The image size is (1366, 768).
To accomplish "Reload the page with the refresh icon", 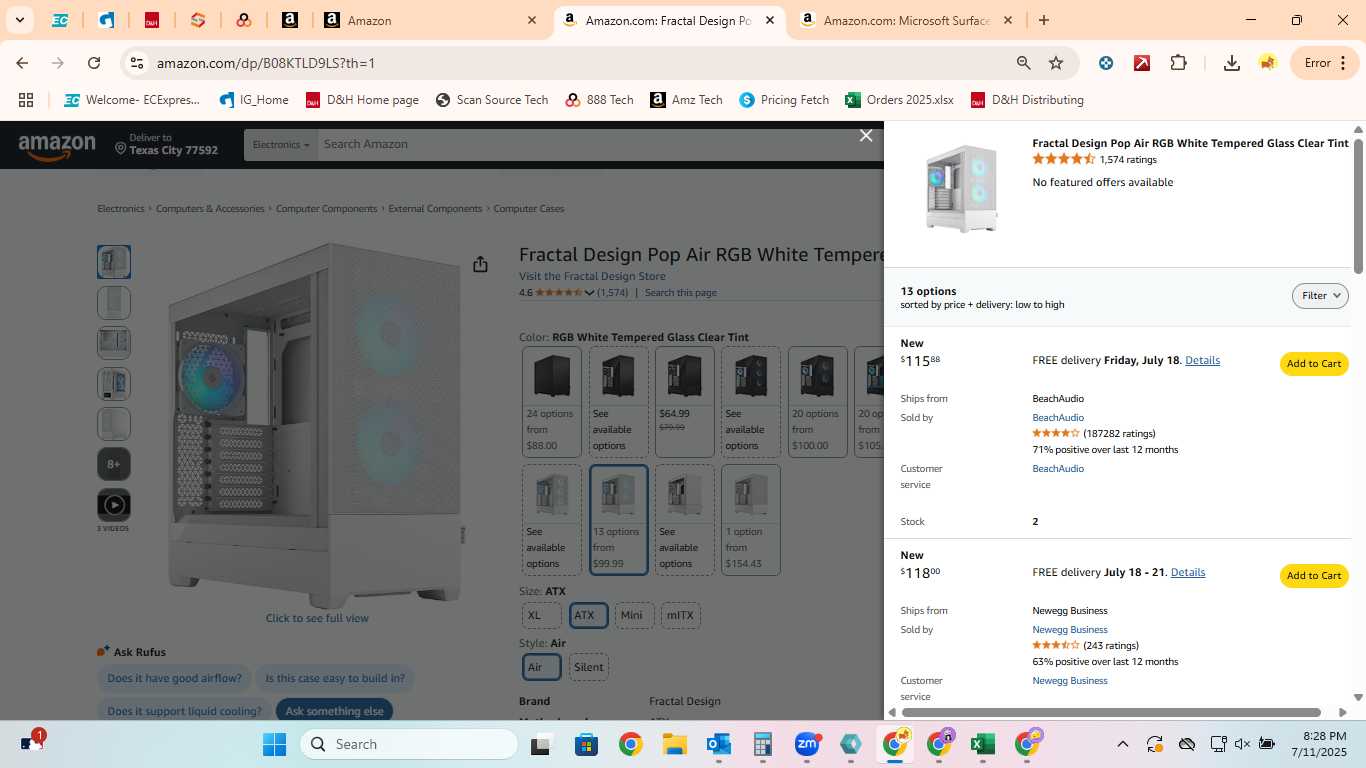I will [x=94, y=63].
